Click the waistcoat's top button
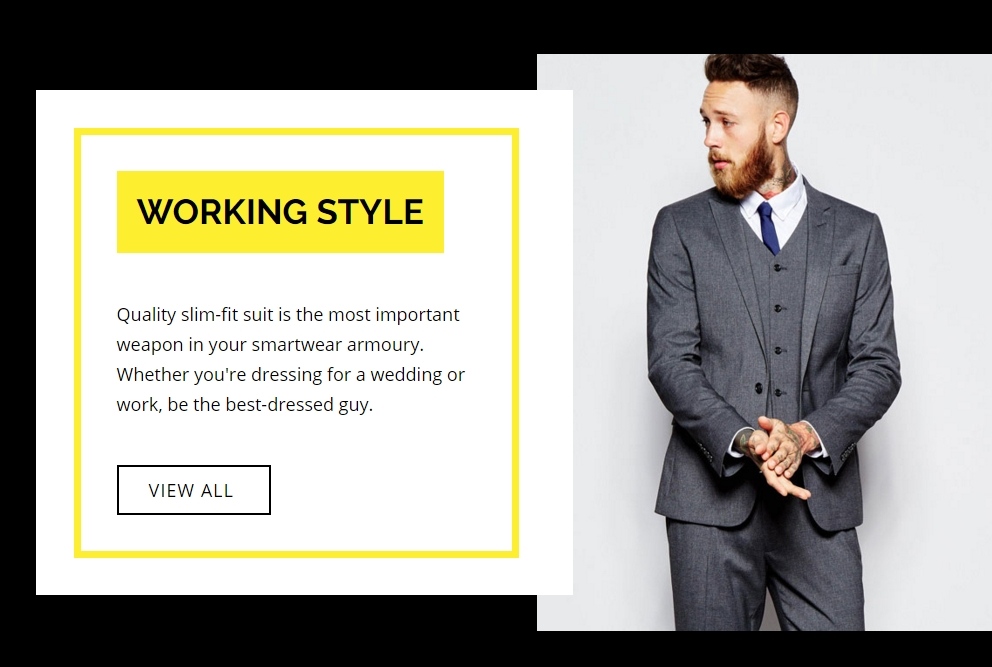This screenshot has width=992, height=667. (778, 268)
